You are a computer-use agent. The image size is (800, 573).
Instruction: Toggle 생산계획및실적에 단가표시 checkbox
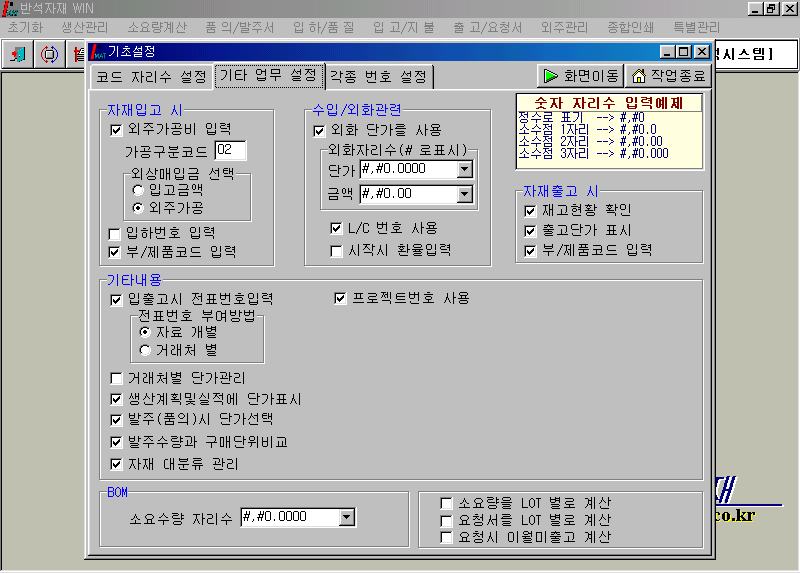[x=116, y=399]
